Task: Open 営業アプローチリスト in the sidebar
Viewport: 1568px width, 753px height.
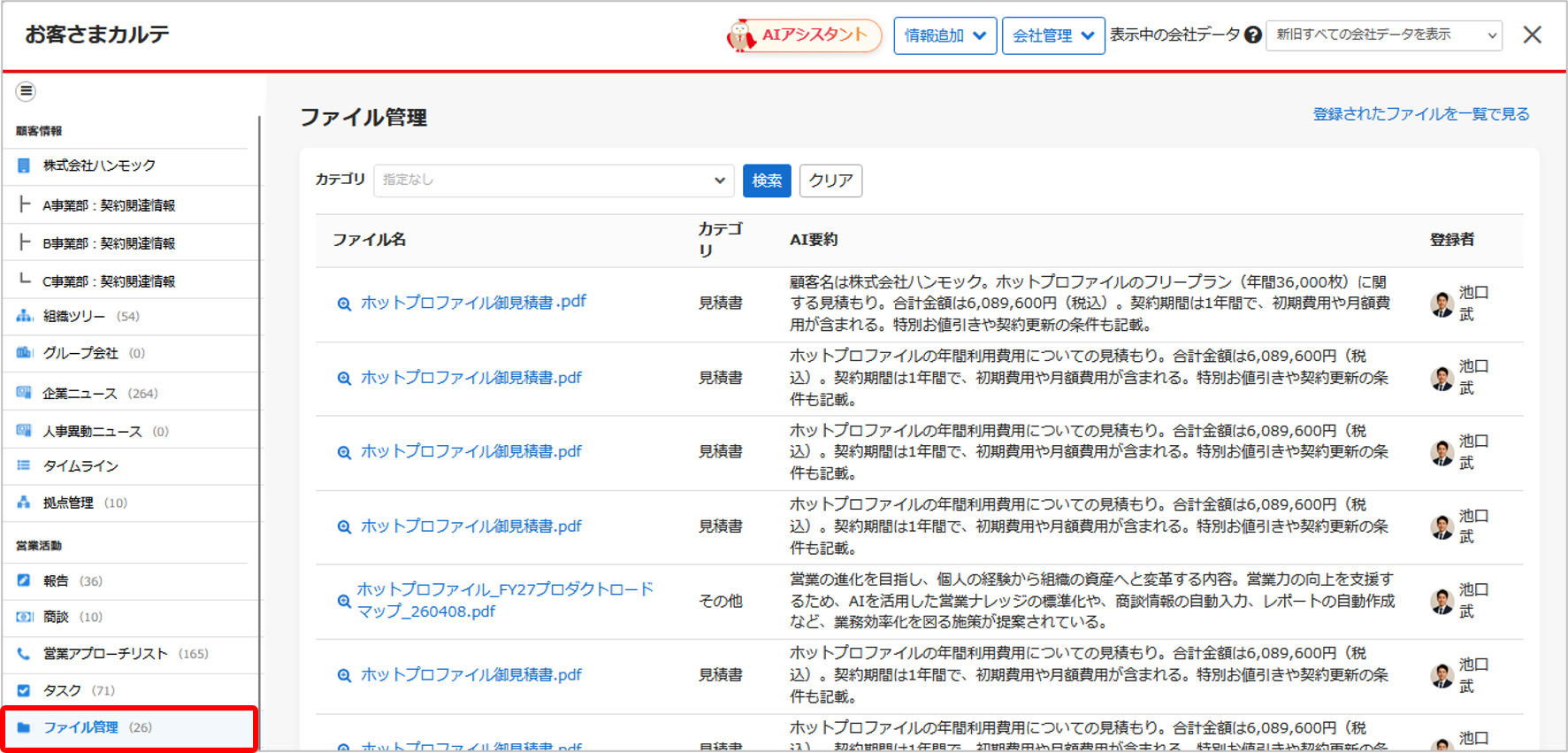Action: click(105, 654)
